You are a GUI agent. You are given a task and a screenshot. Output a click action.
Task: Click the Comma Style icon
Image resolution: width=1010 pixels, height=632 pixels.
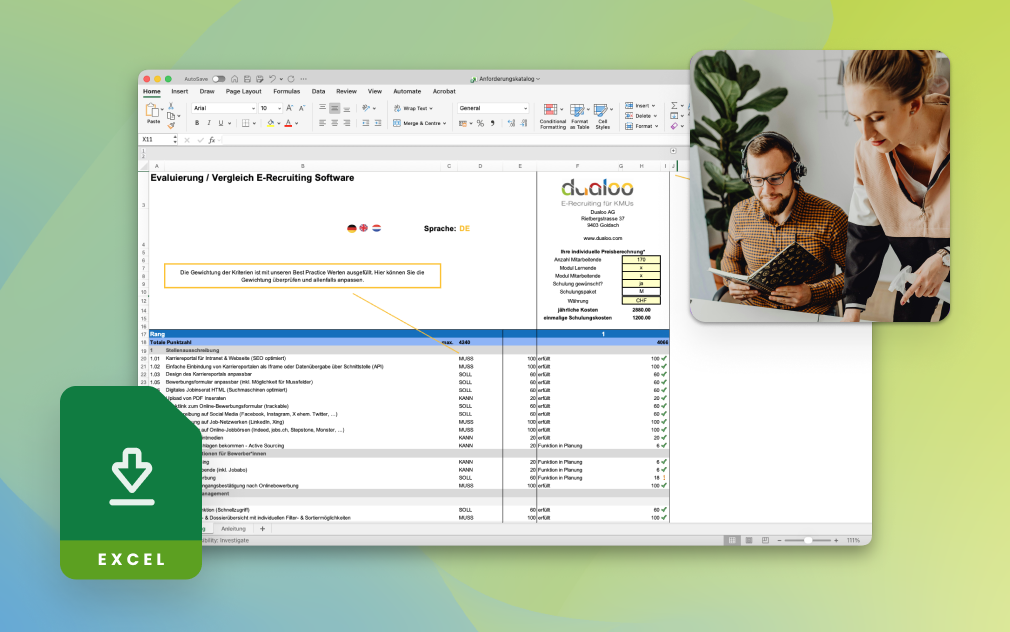tap(493, 123)
